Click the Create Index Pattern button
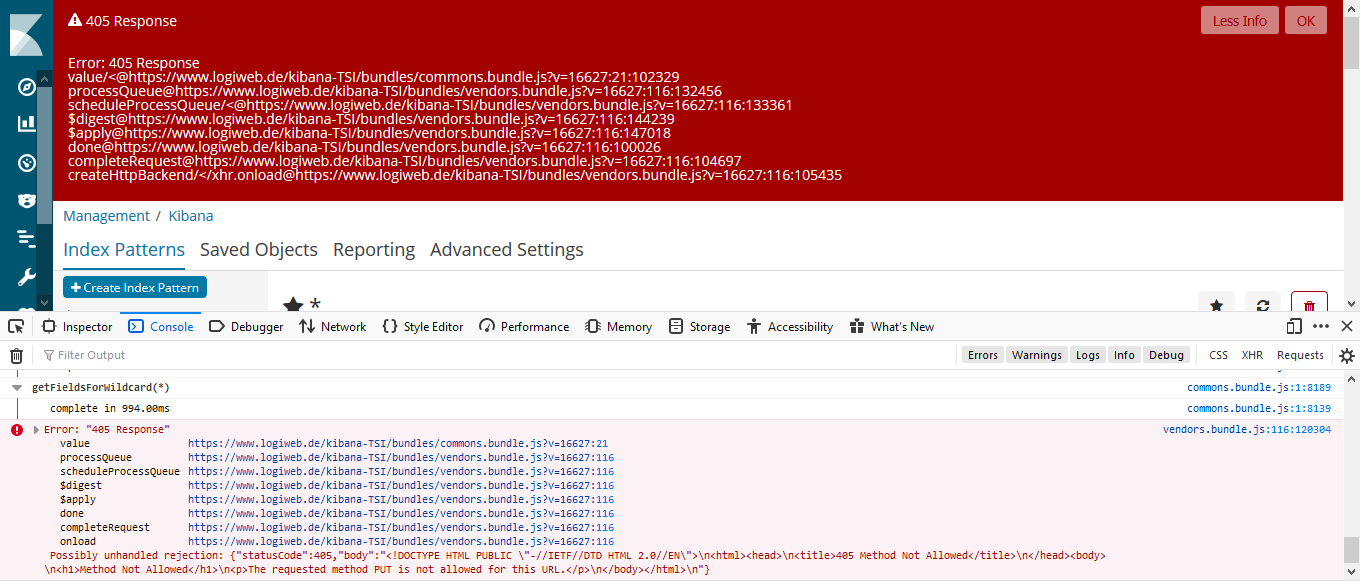Screen dimensions: 1360x581 click(x=135, y=287)
